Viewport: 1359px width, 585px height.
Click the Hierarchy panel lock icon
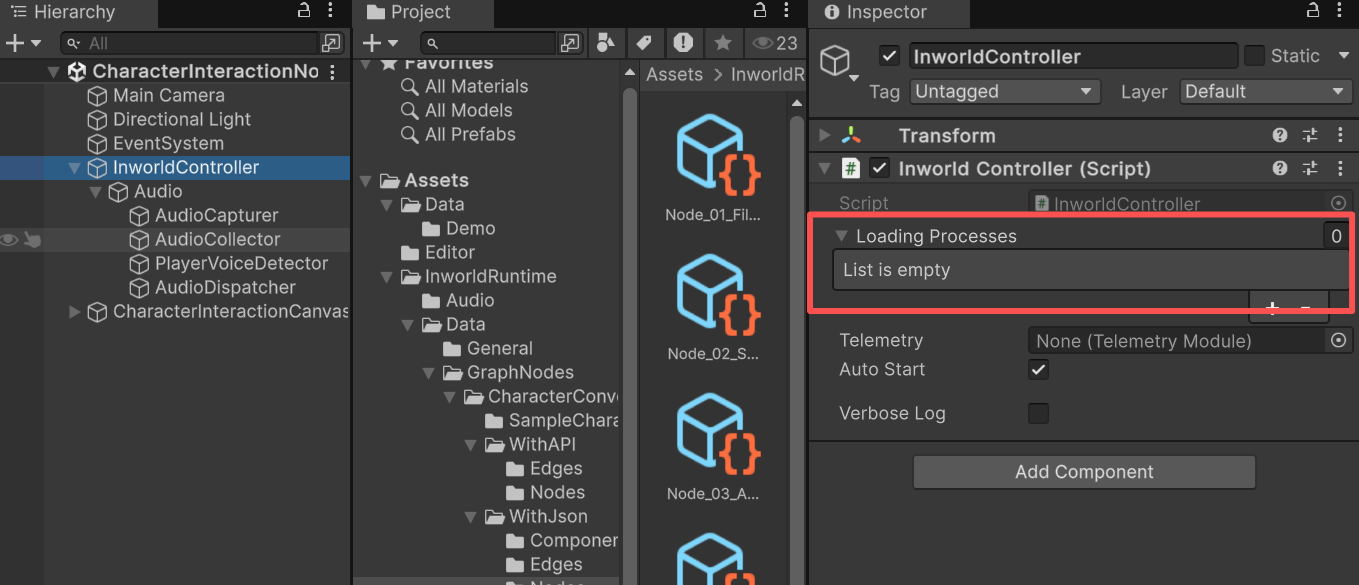pos(304,12)
